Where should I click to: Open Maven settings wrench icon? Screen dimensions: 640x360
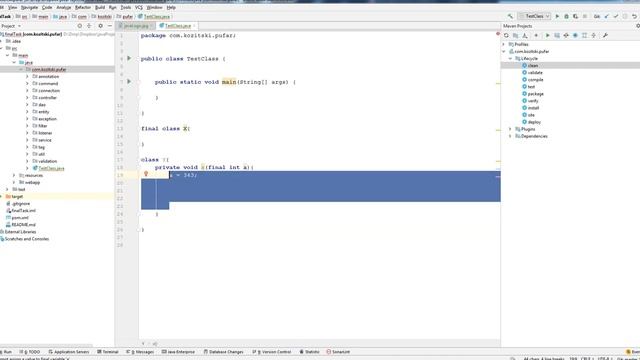[605, 36]
